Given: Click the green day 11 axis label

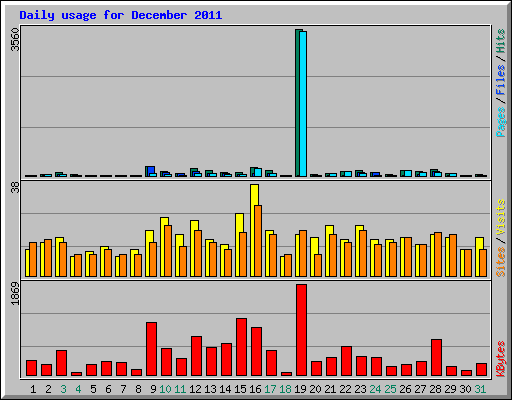Looking at the screenshot, I should point(180,389).
